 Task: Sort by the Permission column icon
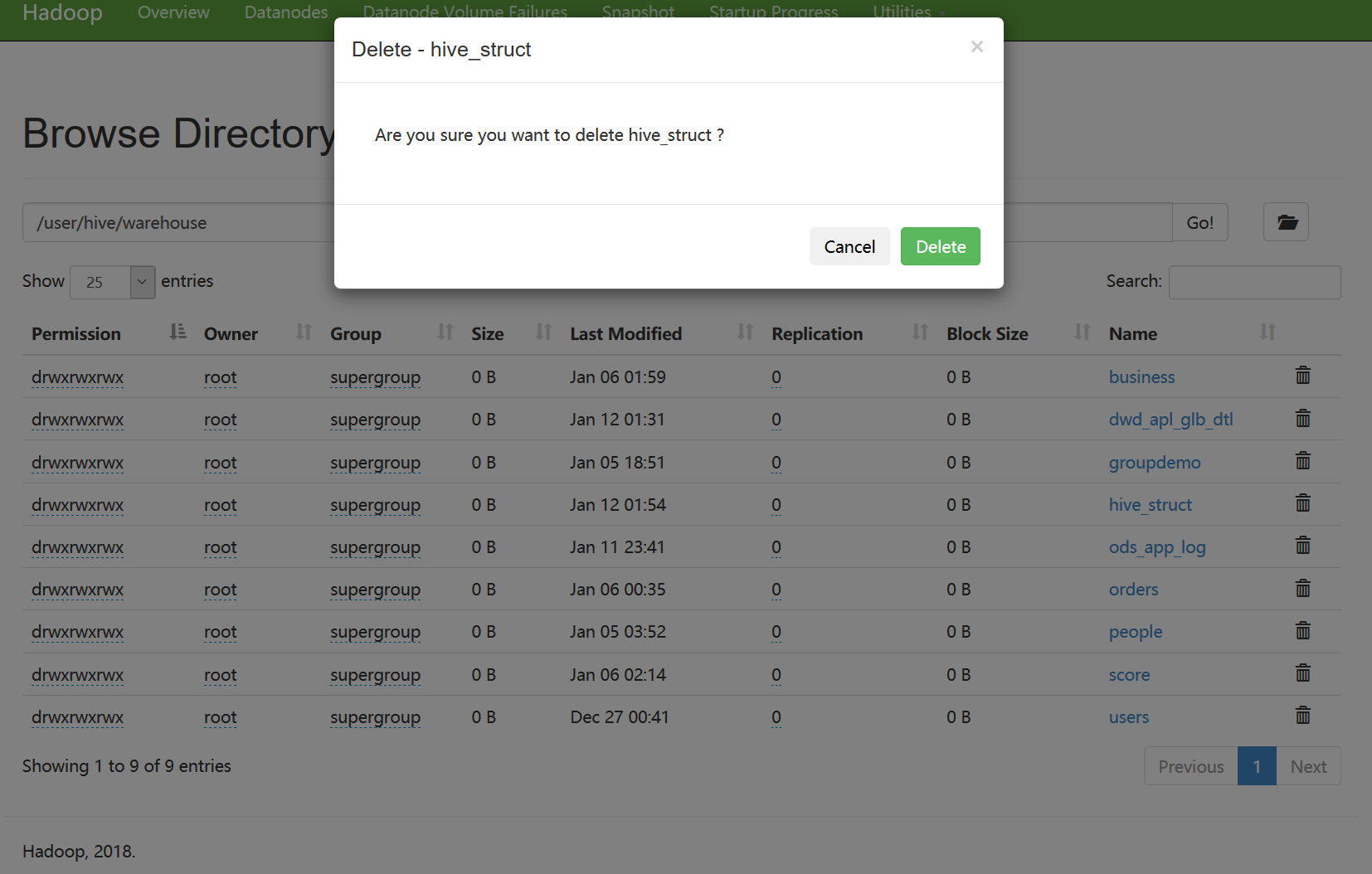(x=177, y=333)
